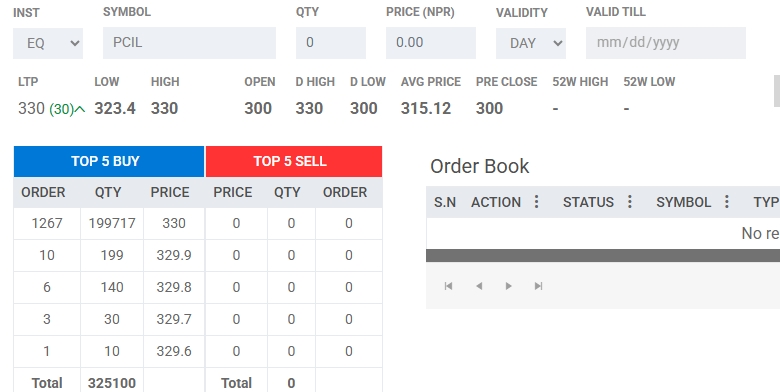780x392 pixels.
Task: Sort by the ACTION column header
Action: [496, 202]
